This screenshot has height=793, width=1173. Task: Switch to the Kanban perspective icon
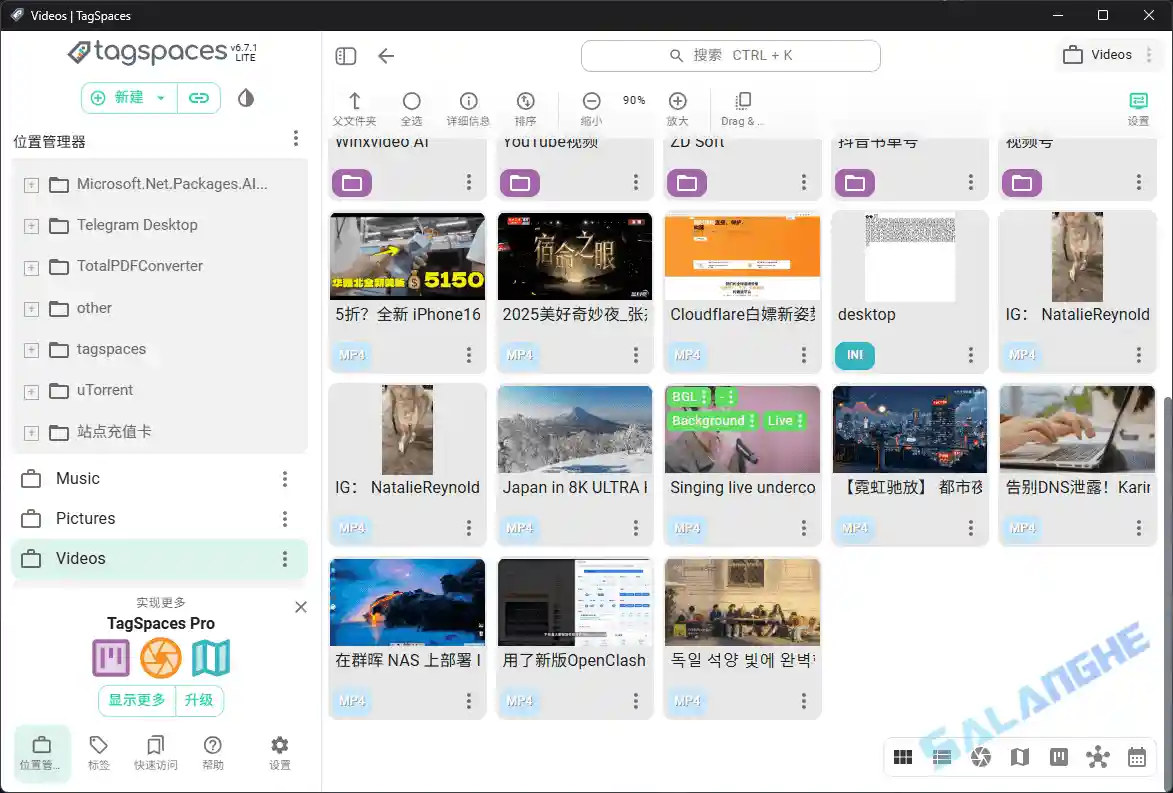tap(1058, 757)
